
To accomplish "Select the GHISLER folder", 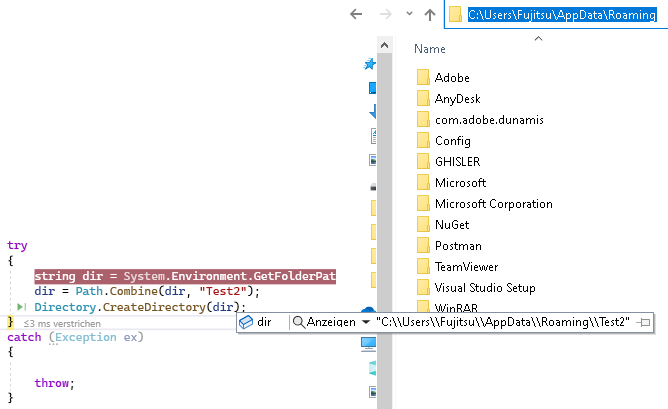I will pyautogui.click(x=457, y=162).
